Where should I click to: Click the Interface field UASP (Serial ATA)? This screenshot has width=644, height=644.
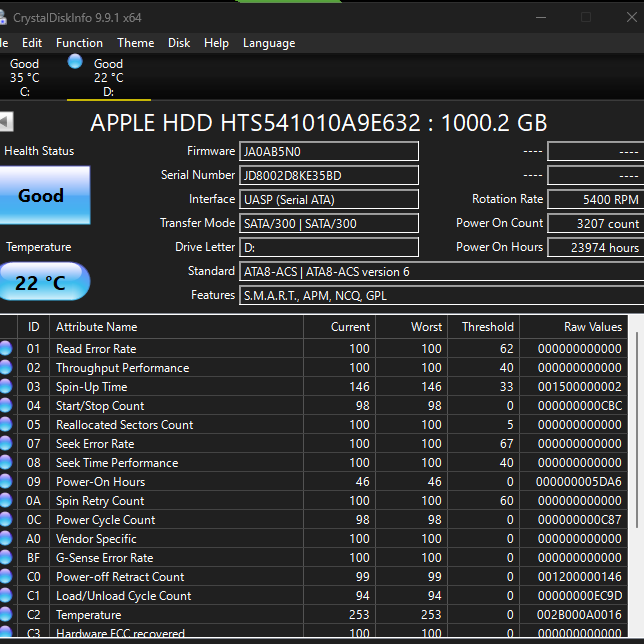click(x=329, y=200)
